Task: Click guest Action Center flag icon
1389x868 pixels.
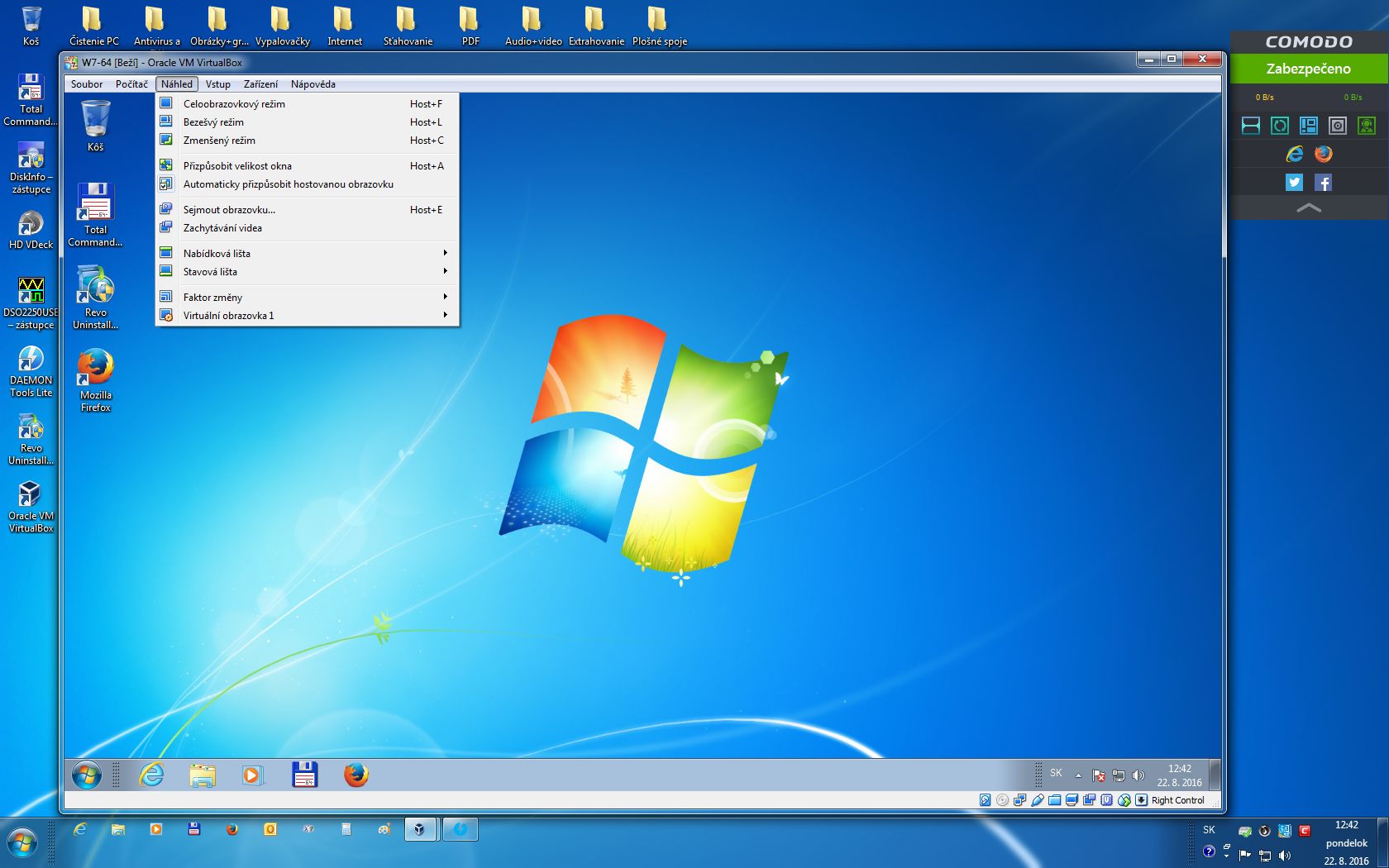Action: click(x=1099, y=775)
